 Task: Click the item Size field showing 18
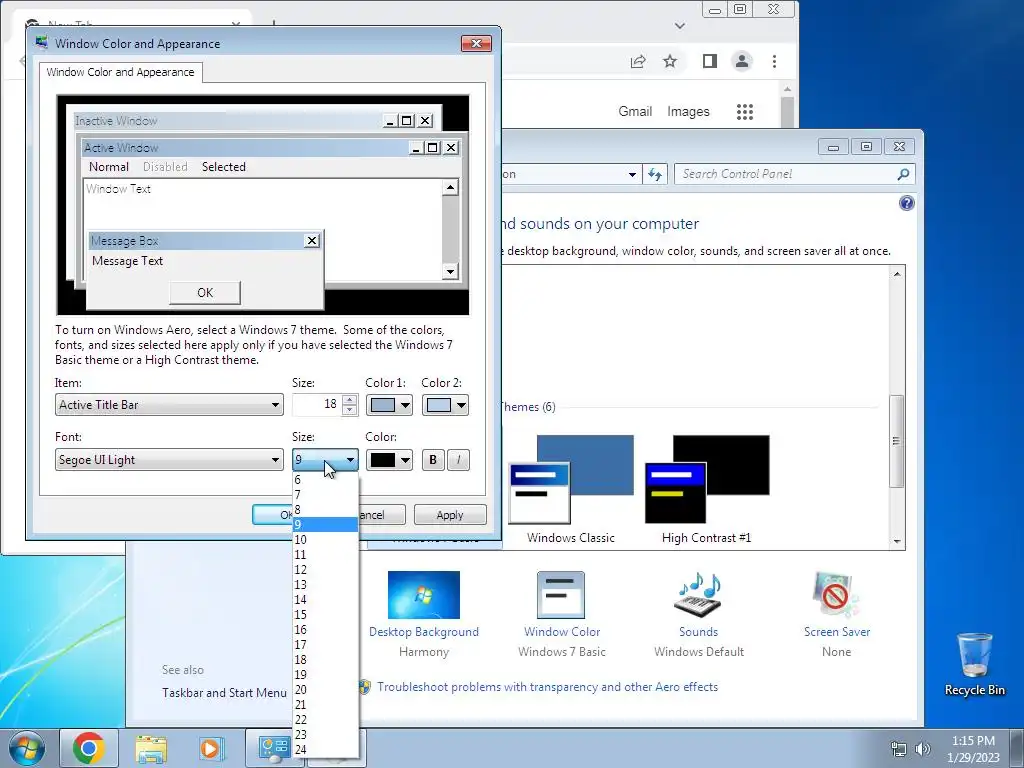[317, 405]
